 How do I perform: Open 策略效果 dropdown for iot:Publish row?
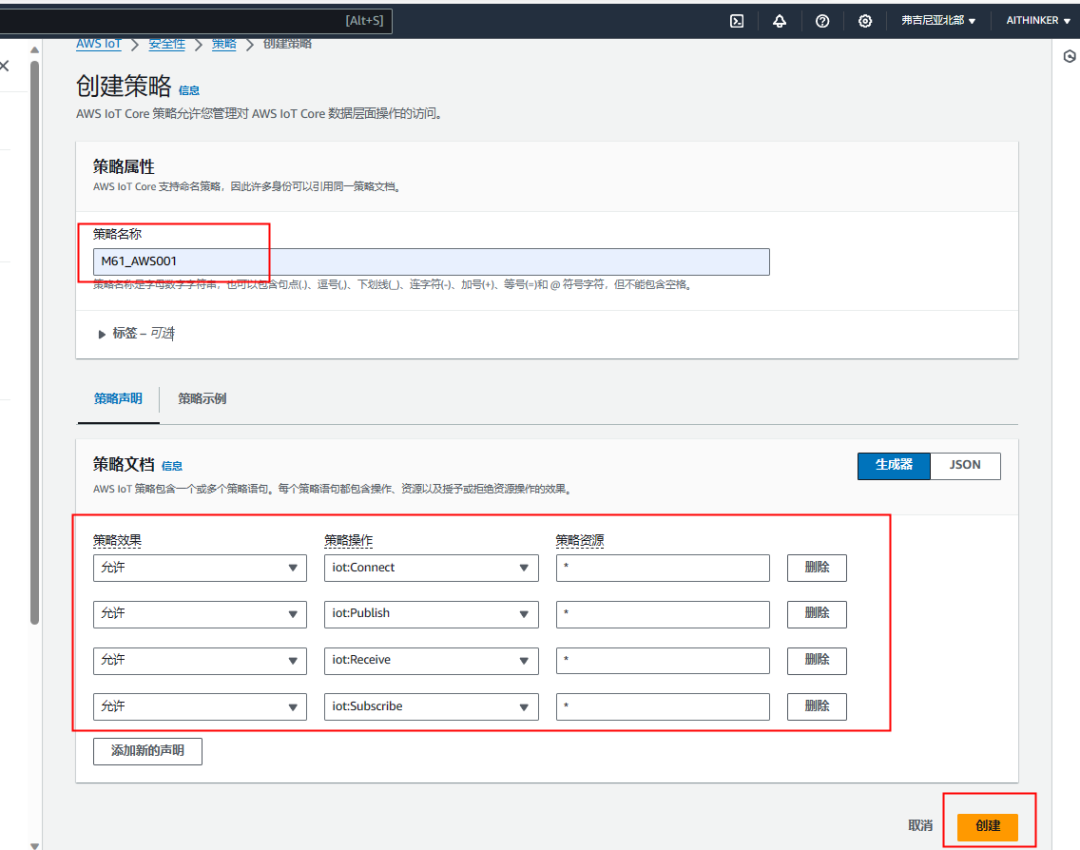200,614
